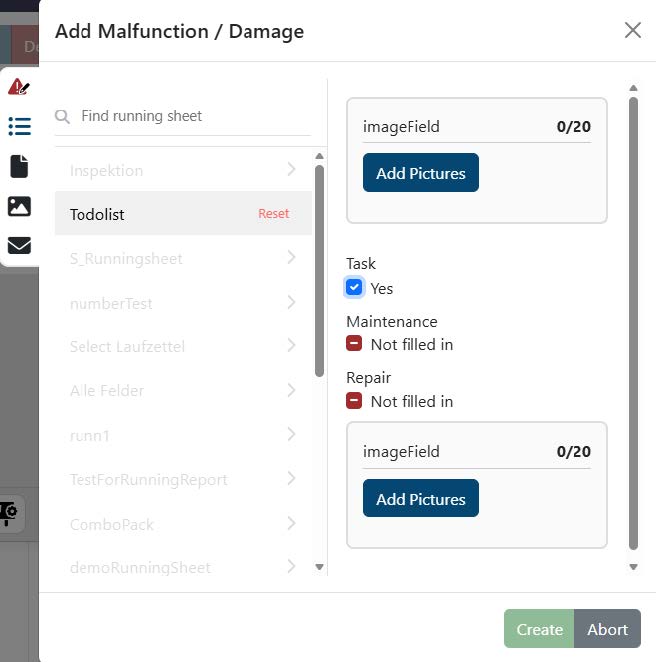Click Reset link next to Todolist
Viewport: 656px width, 662px height.
pos(273,214)
